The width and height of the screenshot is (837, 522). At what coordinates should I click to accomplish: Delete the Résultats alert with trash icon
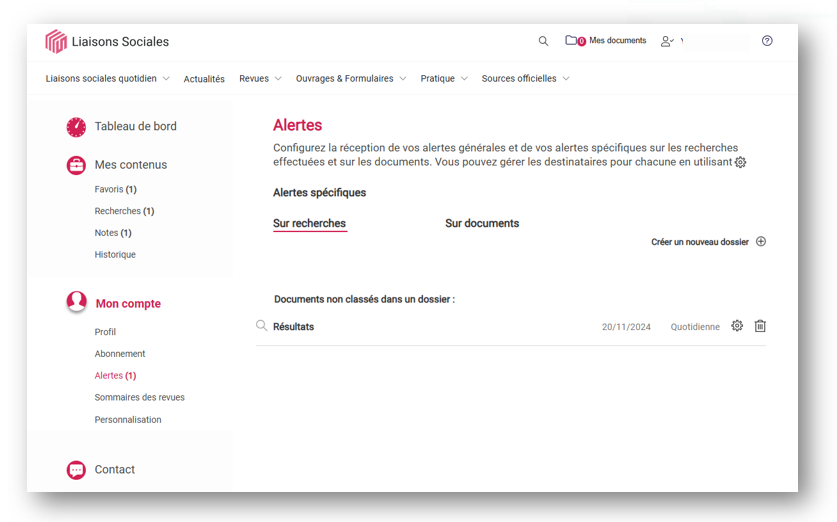tap(760, 326)
